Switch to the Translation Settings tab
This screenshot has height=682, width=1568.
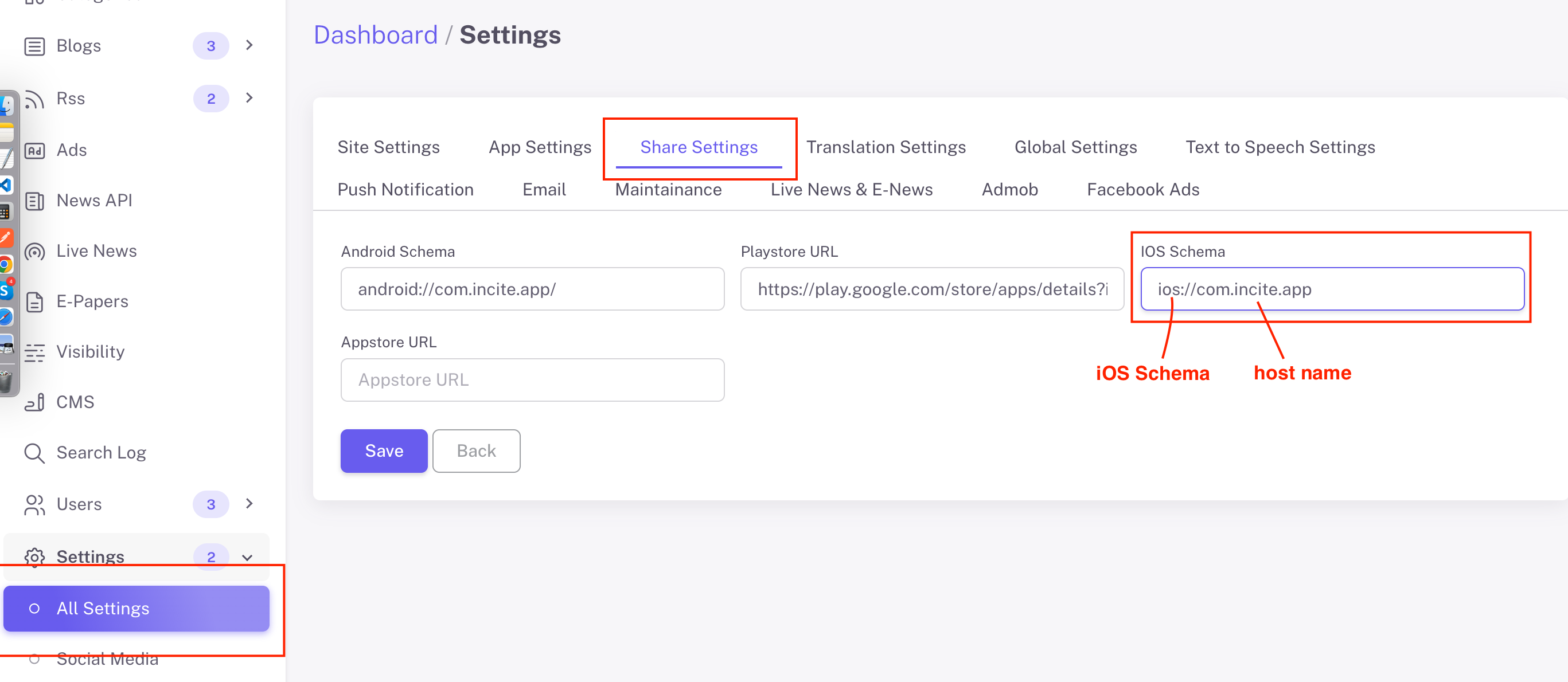click(x=885, y=147)
